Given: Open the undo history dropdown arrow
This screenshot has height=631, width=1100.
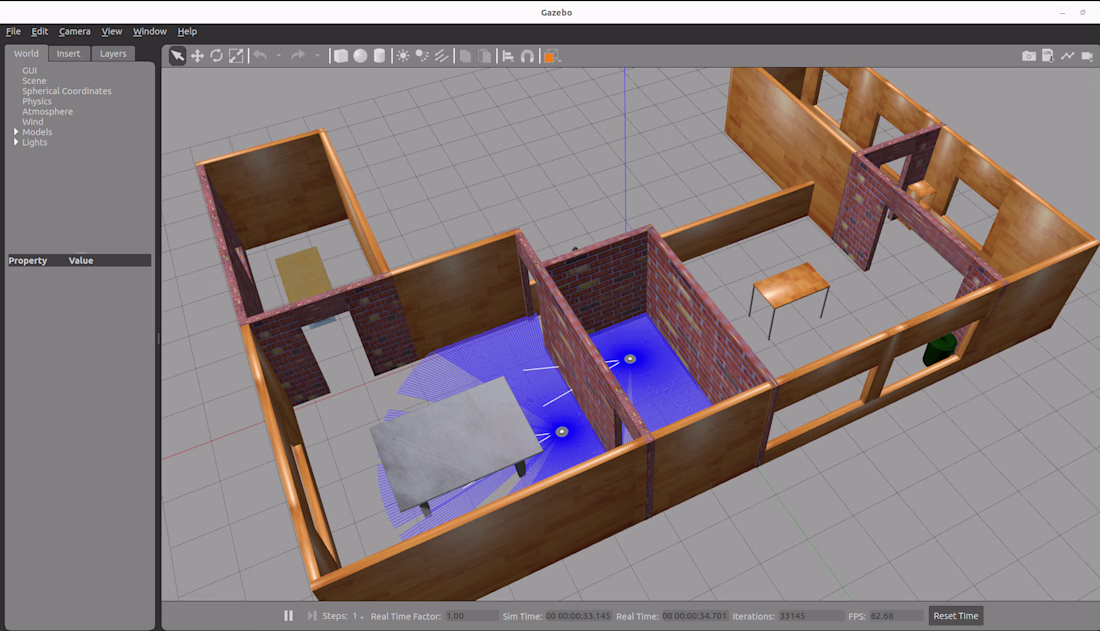Looking at the screenshot, I should [x=279, y=56].
